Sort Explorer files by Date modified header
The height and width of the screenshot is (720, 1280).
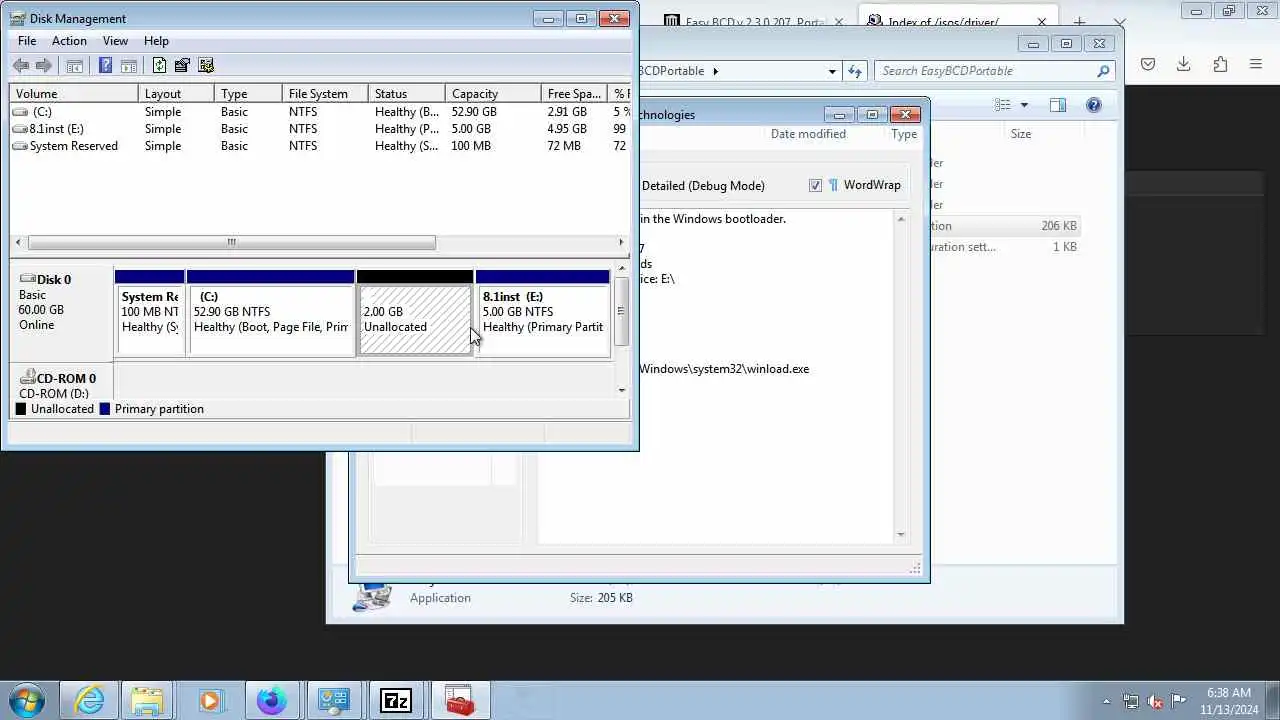pos(808,134)
